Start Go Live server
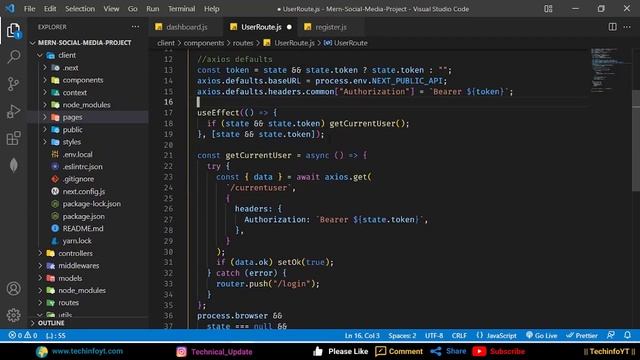This screenshot has width=640, height=360. [x=541, y=336]
